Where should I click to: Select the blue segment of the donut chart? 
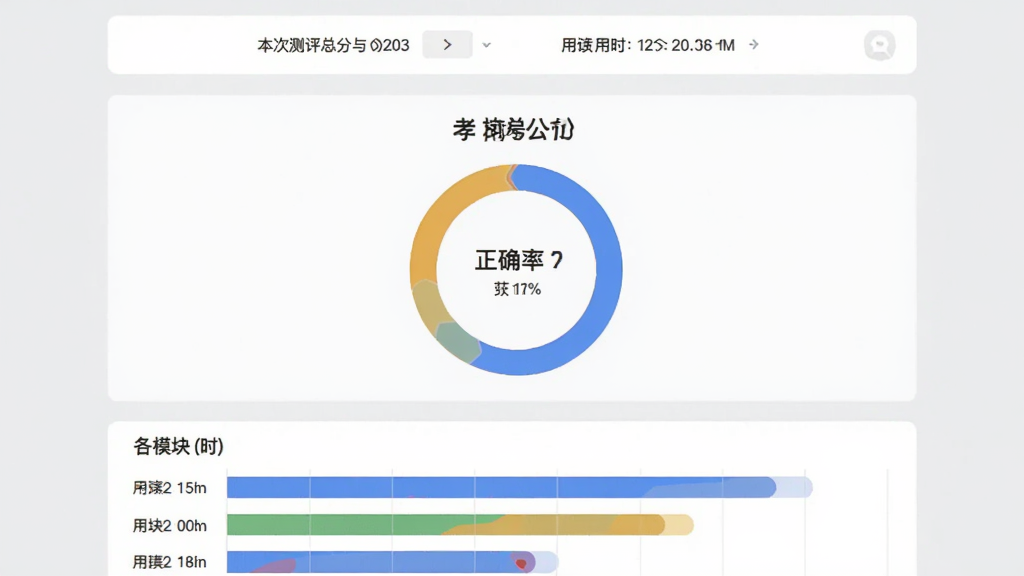[609, 268]
